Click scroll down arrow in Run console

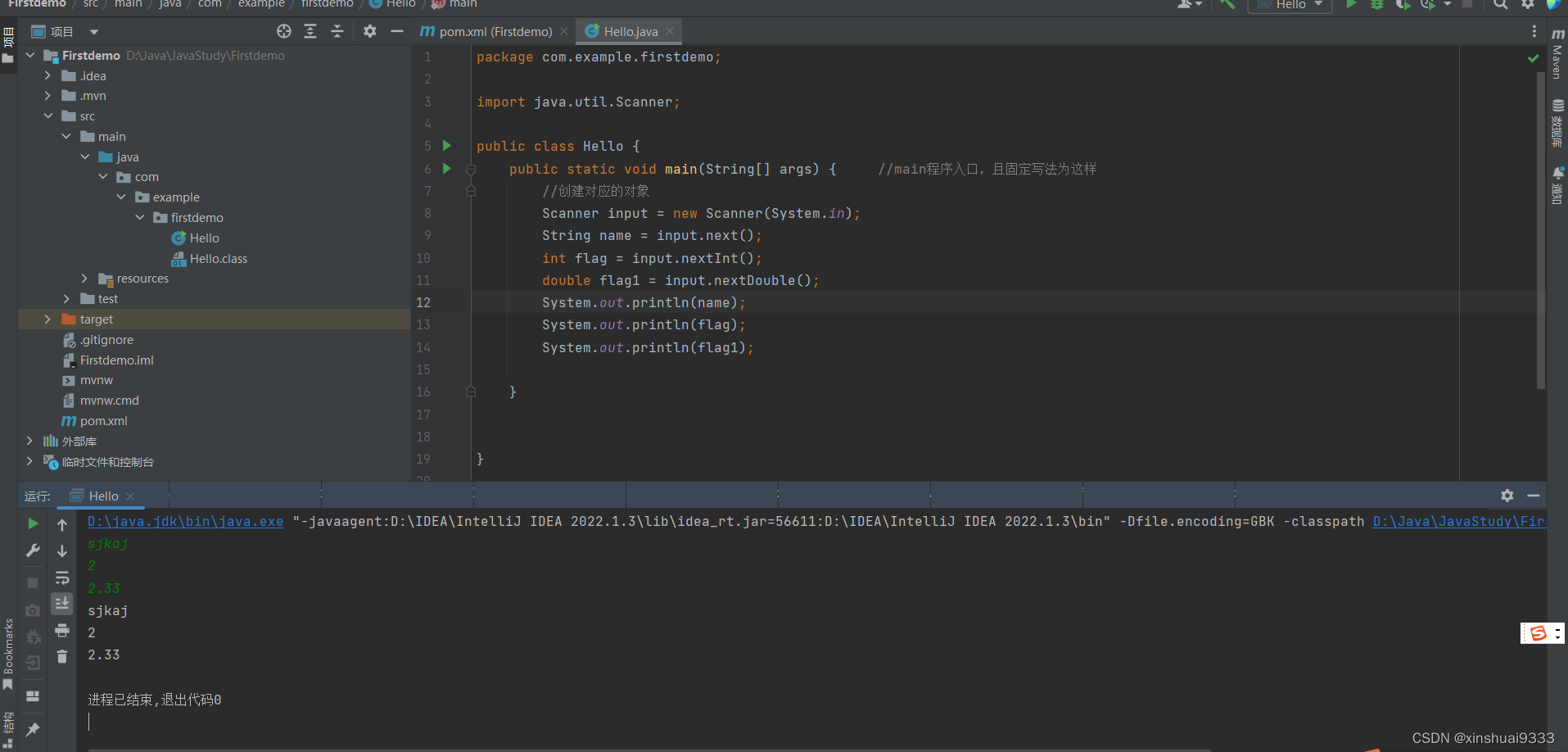pyautogui.click(x=62, y=551)
